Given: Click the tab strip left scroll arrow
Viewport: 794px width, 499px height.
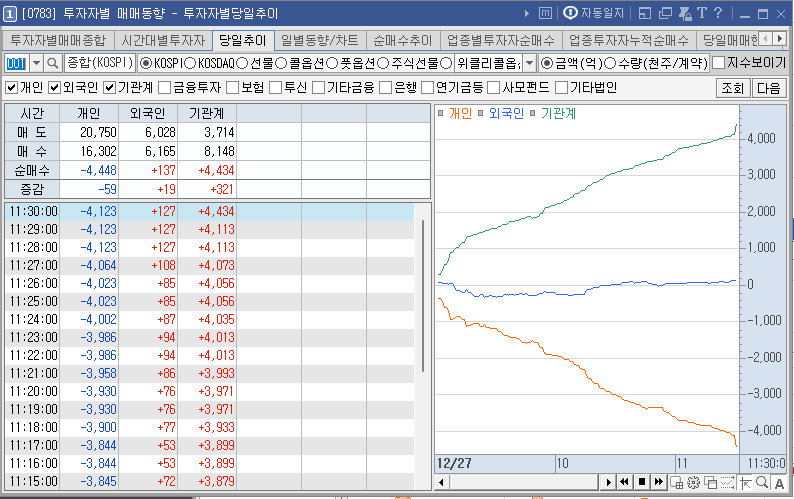Looking at the screenshot, I should click(x=767, y=39).
